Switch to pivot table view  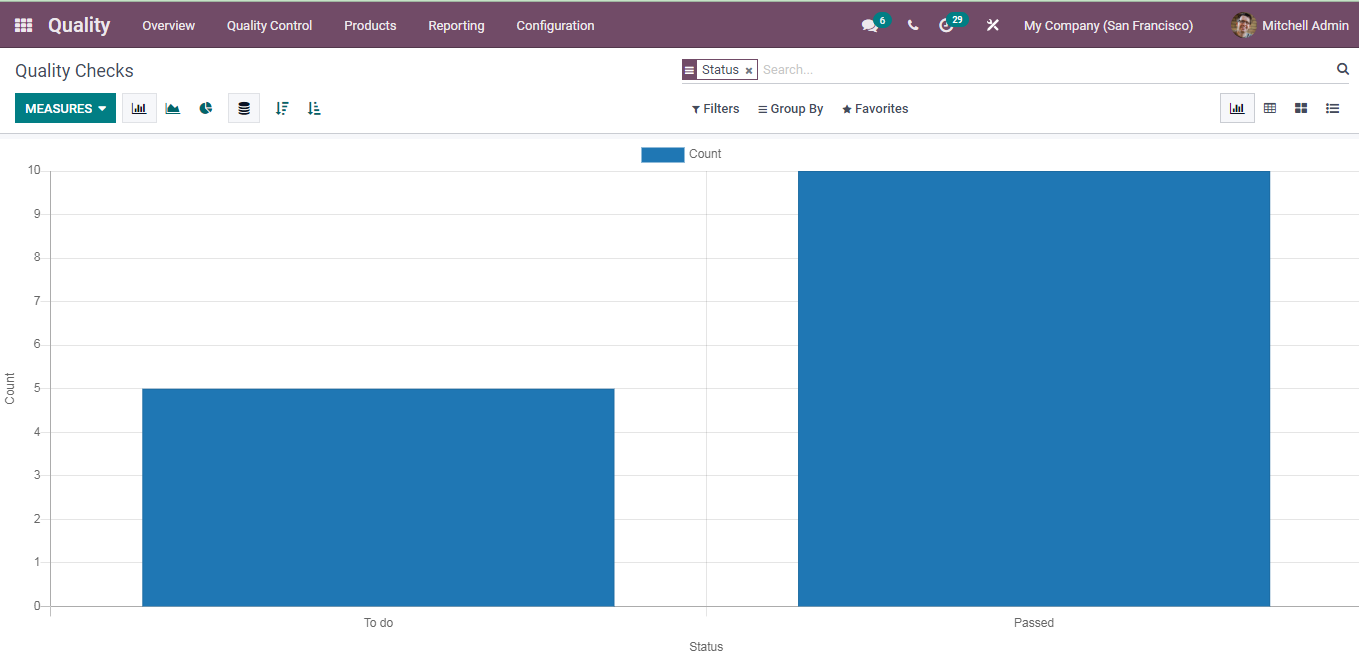click(x=1269, y=108)
